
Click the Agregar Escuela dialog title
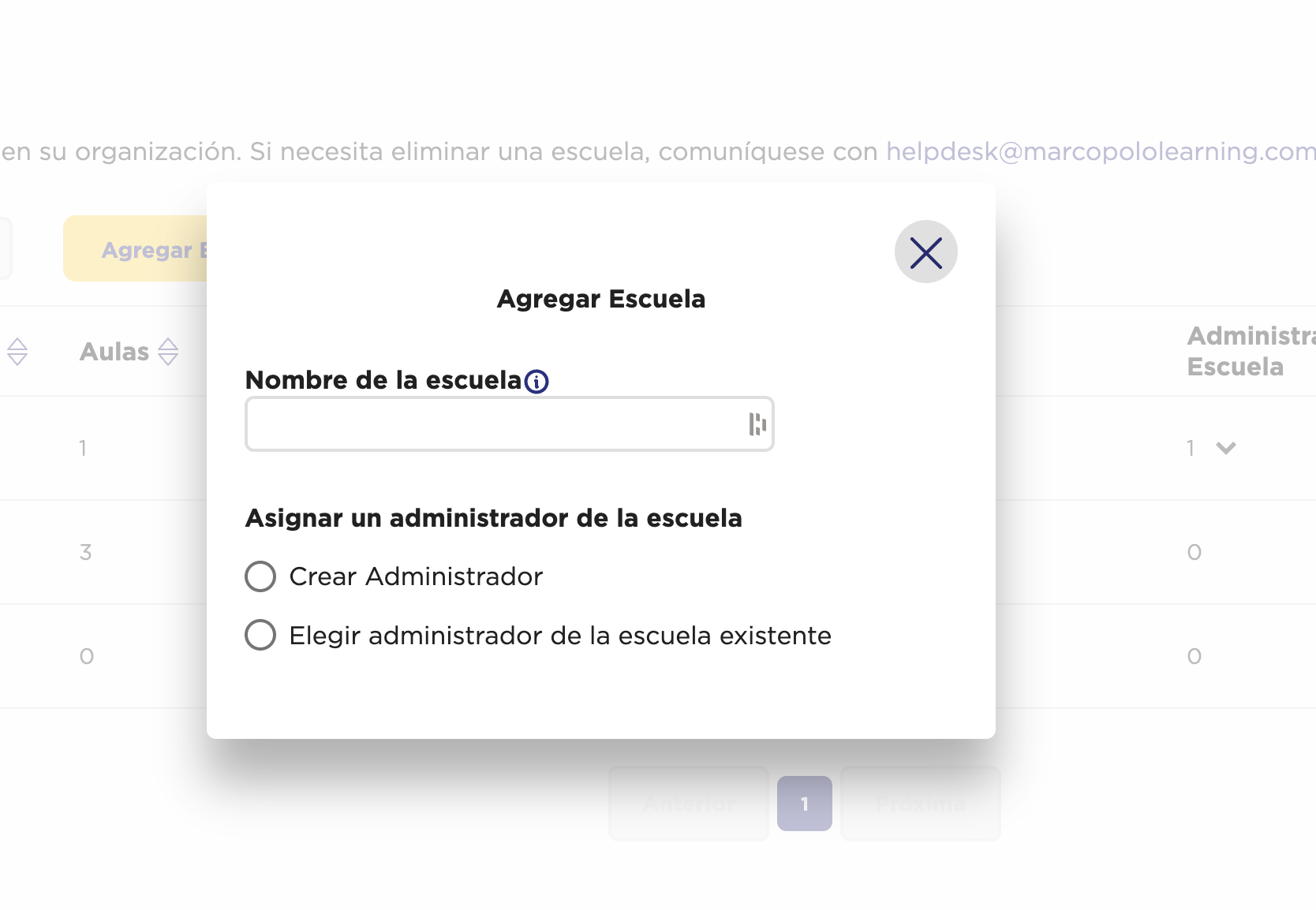pyautogui.click(x=601, y=299)
